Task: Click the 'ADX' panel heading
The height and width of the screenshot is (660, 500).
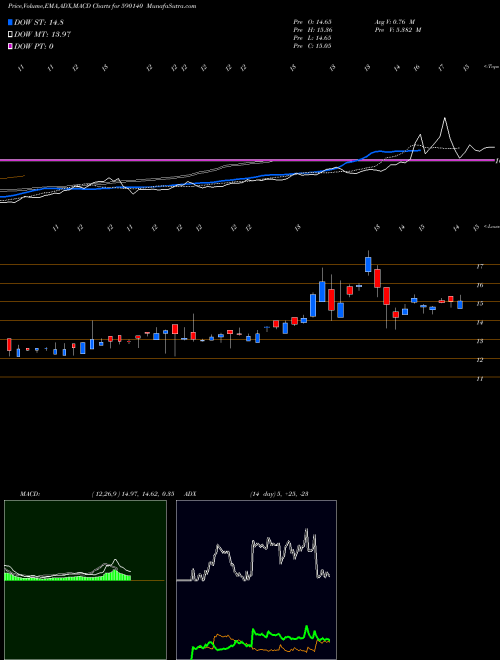Action: [190, 493]
